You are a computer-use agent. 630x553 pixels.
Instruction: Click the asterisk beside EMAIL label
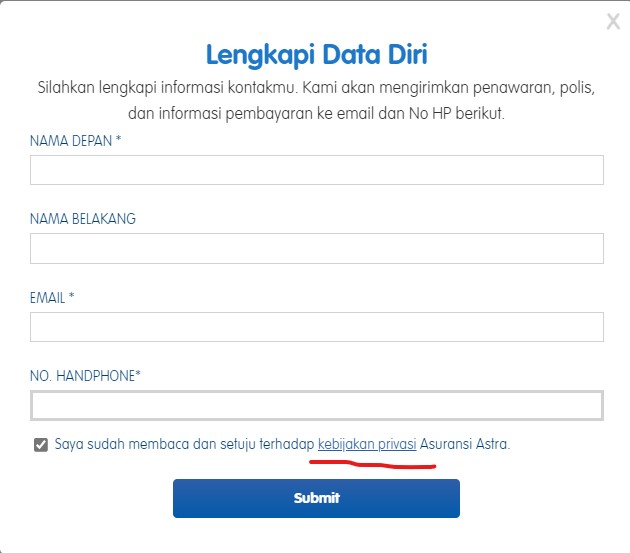pyautogui.click(x=72, y=295)
